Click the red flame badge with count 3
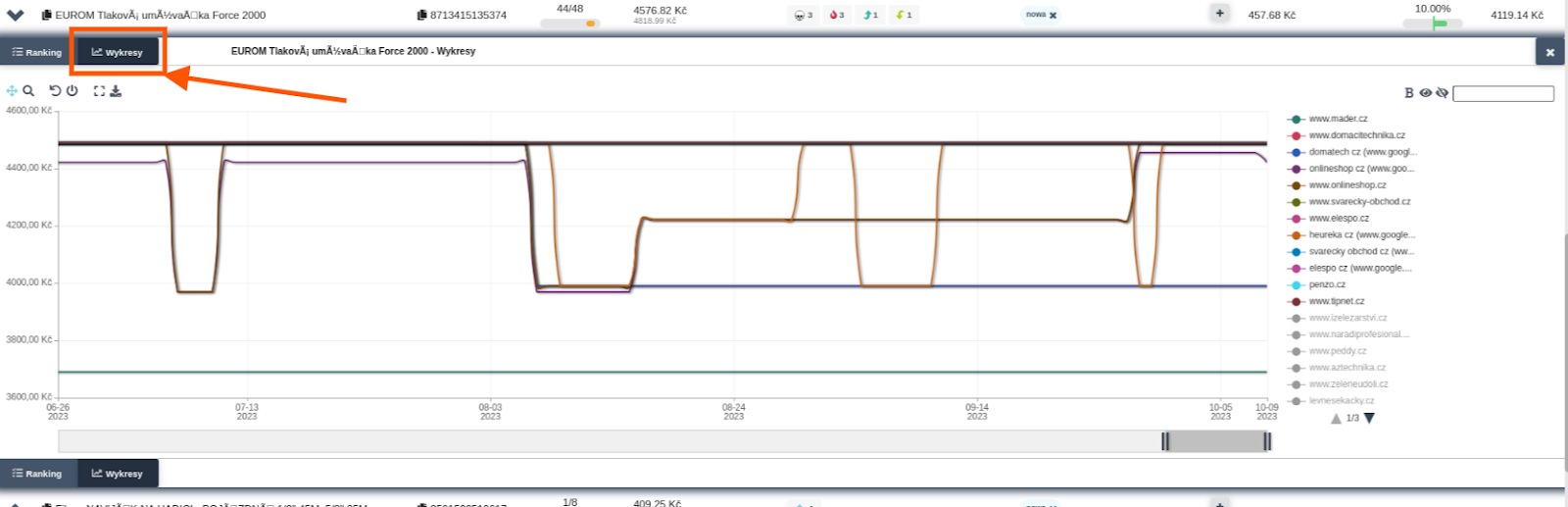 click(837, 15)
